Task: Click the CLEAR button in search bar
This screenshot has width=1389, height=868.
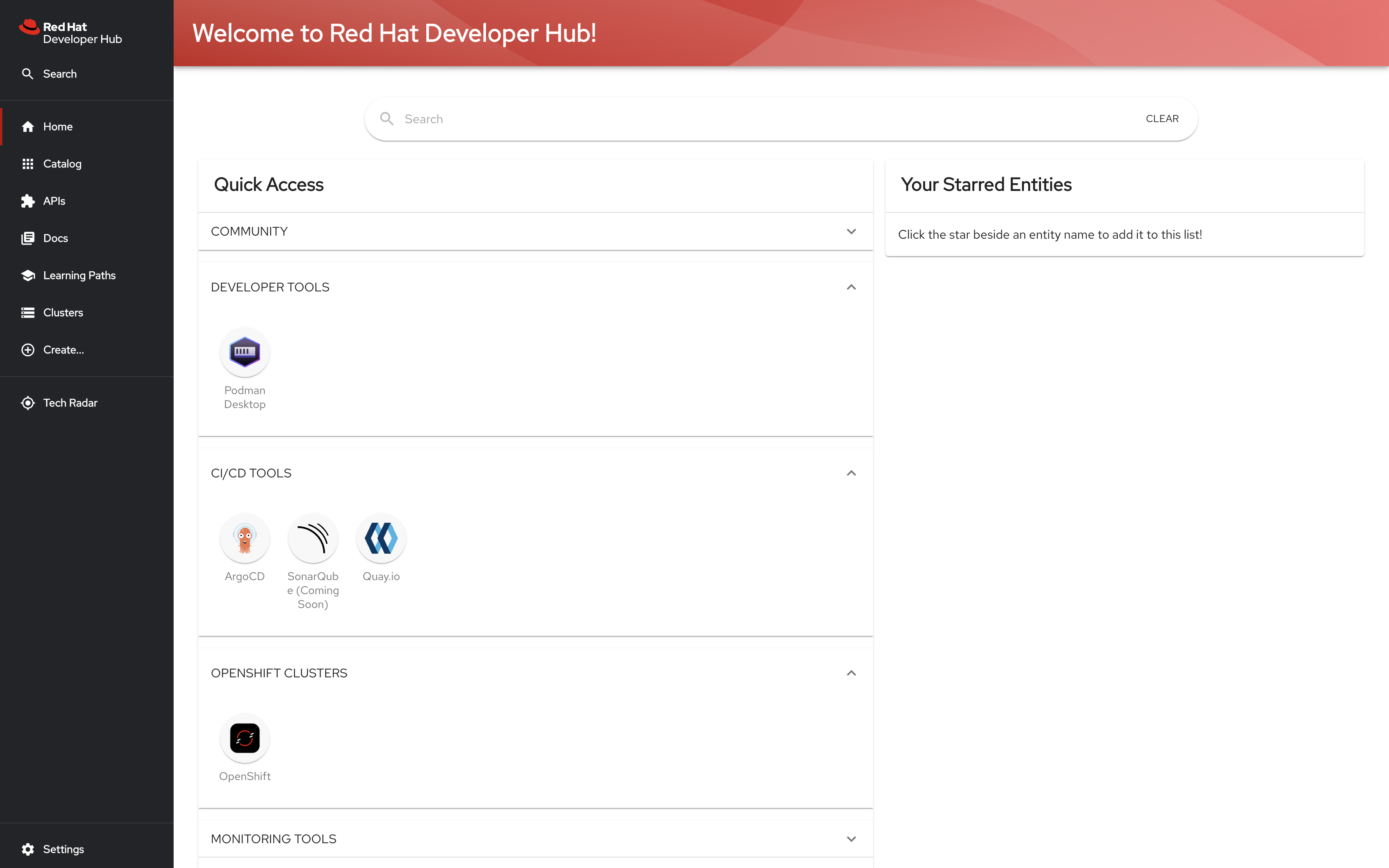Action: point(1162,119)
